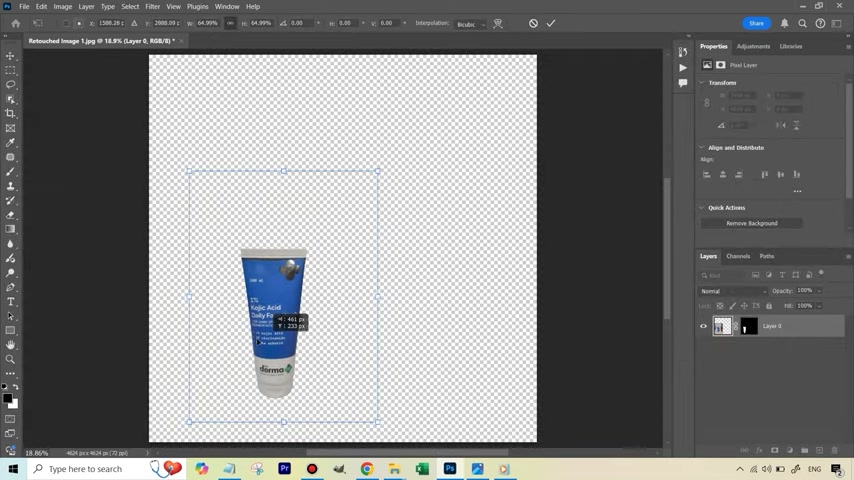Toggle relative positioning triangle in options bar
Image resolution: width=854 pixels, height=480 pixels.
[x=134, y=23]
